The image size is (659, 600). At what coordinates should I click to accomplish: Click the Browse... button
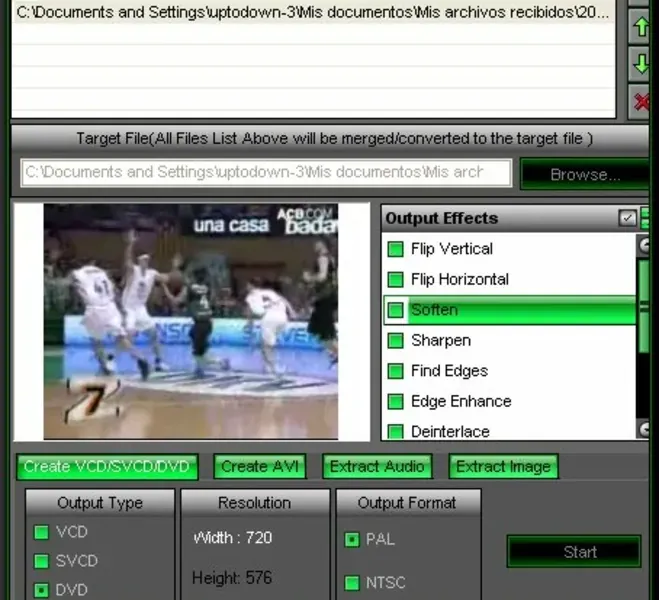coord(585,174)
